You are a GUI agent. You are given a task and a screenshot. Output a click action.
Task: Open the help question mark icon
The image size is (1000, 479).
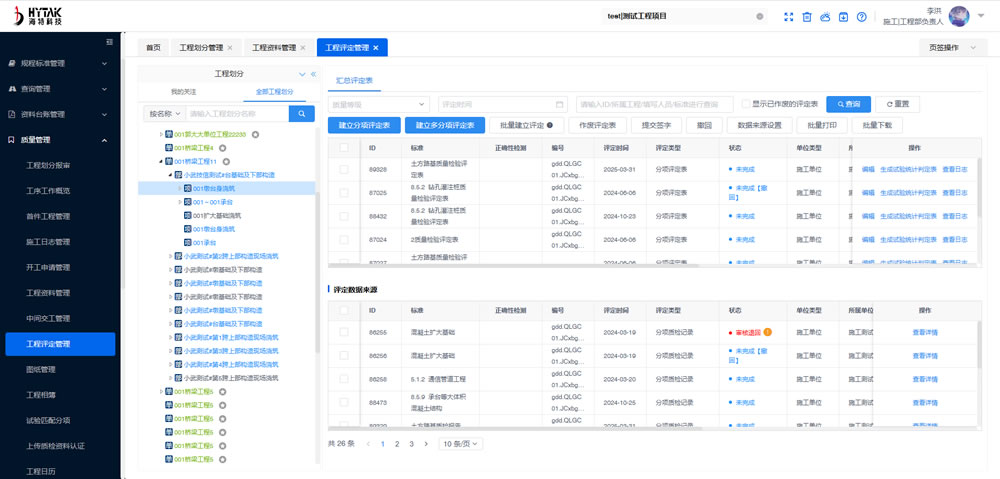coord(861,17)
